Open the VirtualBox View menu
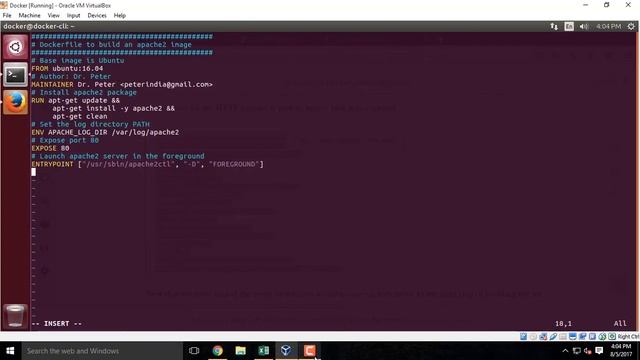 53,16
